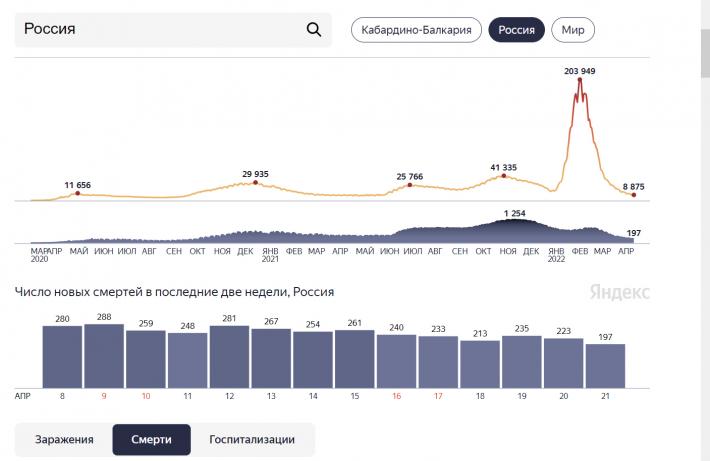Select the Мир region chip

coord(573,30)
